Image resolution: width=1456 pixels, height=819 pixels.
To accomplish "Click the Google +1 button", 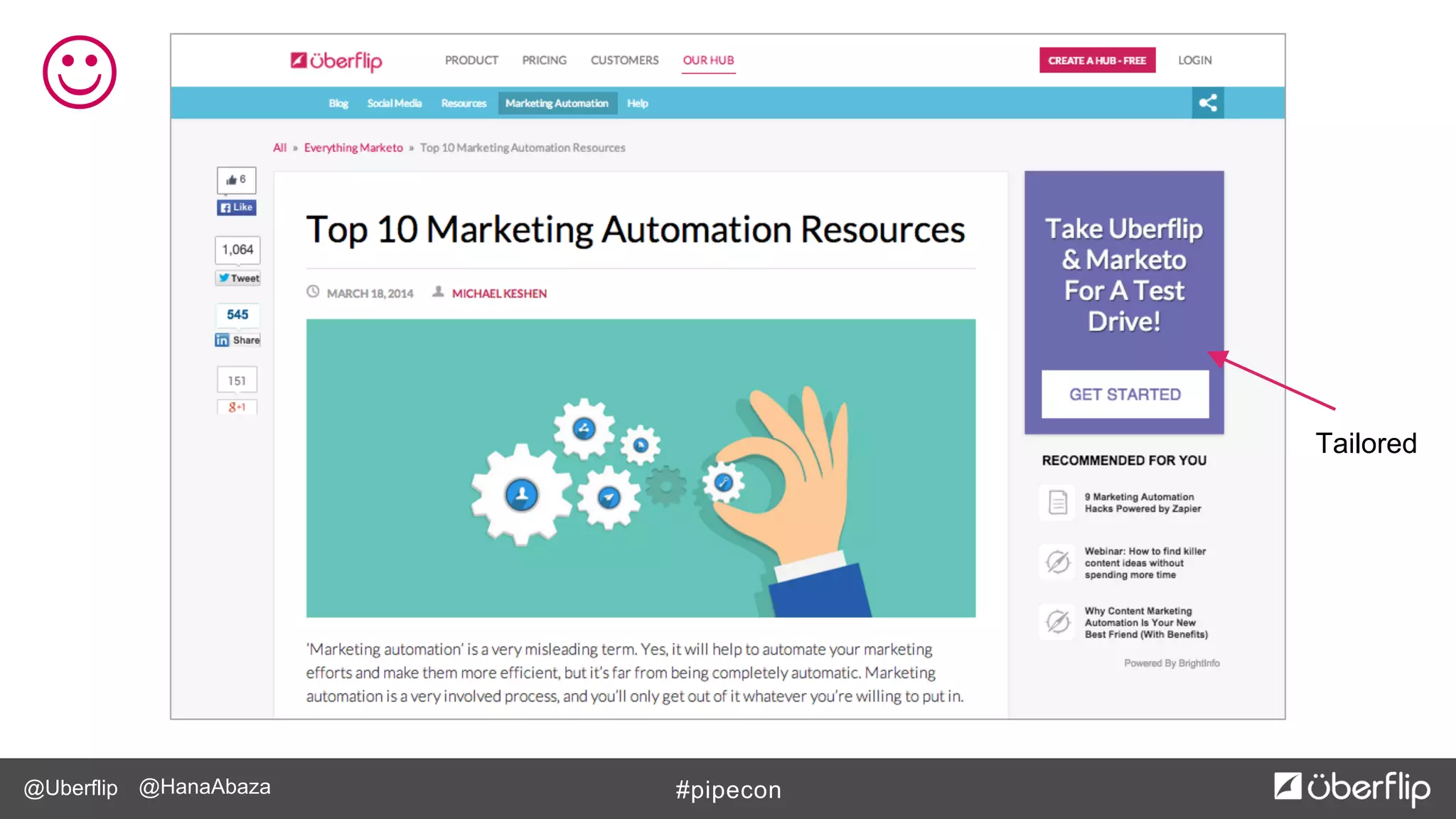I will 237,407.
